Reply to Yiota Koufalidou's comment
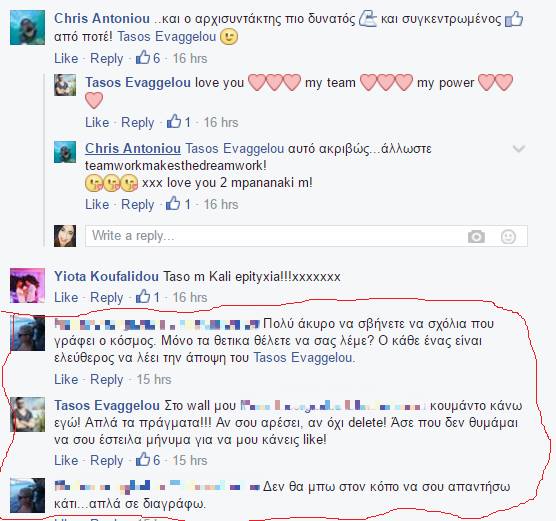 point(106,298)
